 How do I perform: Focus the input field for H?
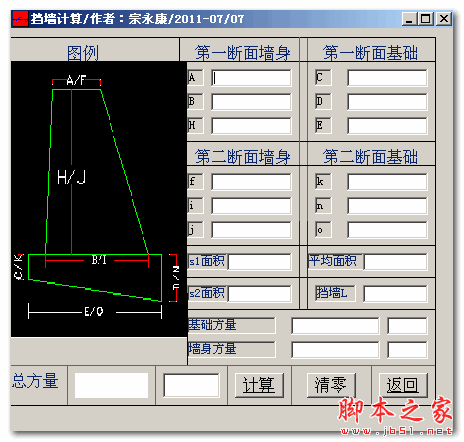coord(251,126)
